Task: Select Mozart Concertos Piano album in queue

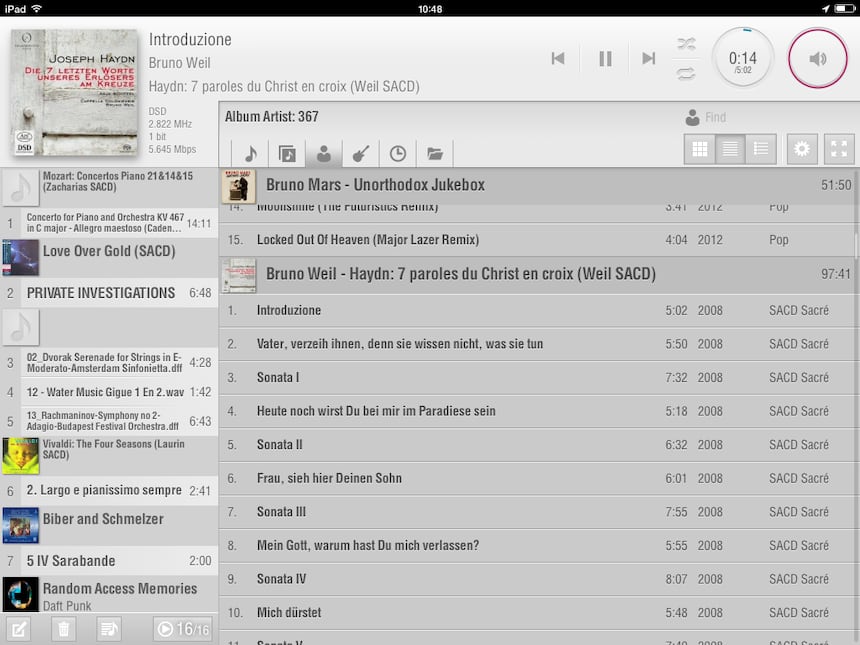Action: (x=109, y=187)
